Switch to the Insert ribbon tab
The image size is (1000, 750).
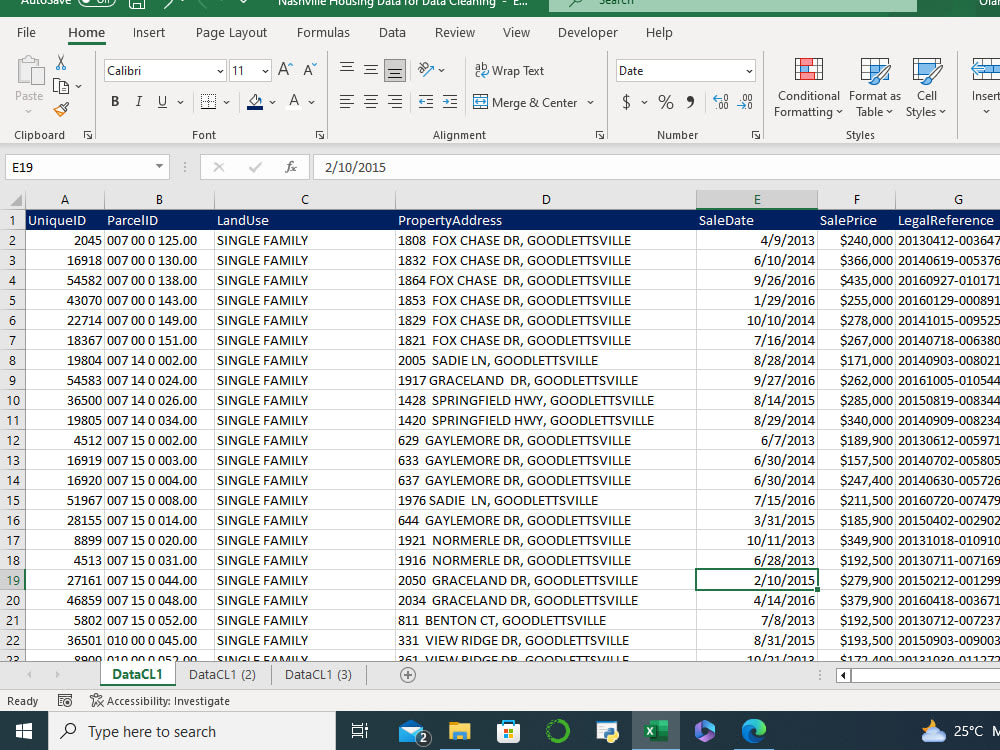pyautogui.click(x=149, y=33)
